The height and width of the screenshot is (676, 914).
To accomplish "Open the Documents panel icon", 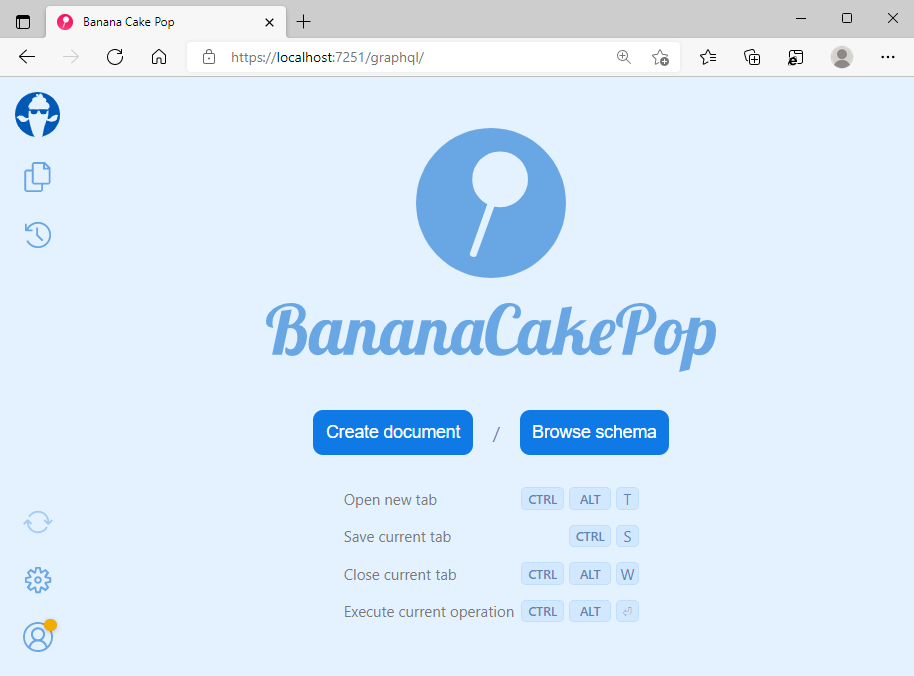I will click(x=37, y=177).
